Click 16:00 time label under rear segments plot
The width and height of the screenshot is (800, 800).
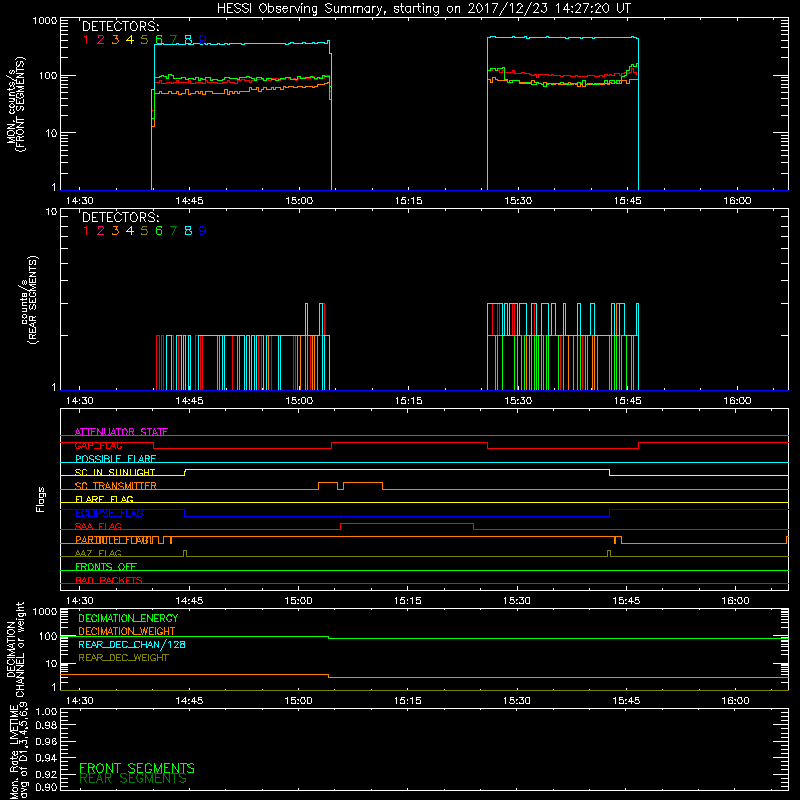pos(737,401)
